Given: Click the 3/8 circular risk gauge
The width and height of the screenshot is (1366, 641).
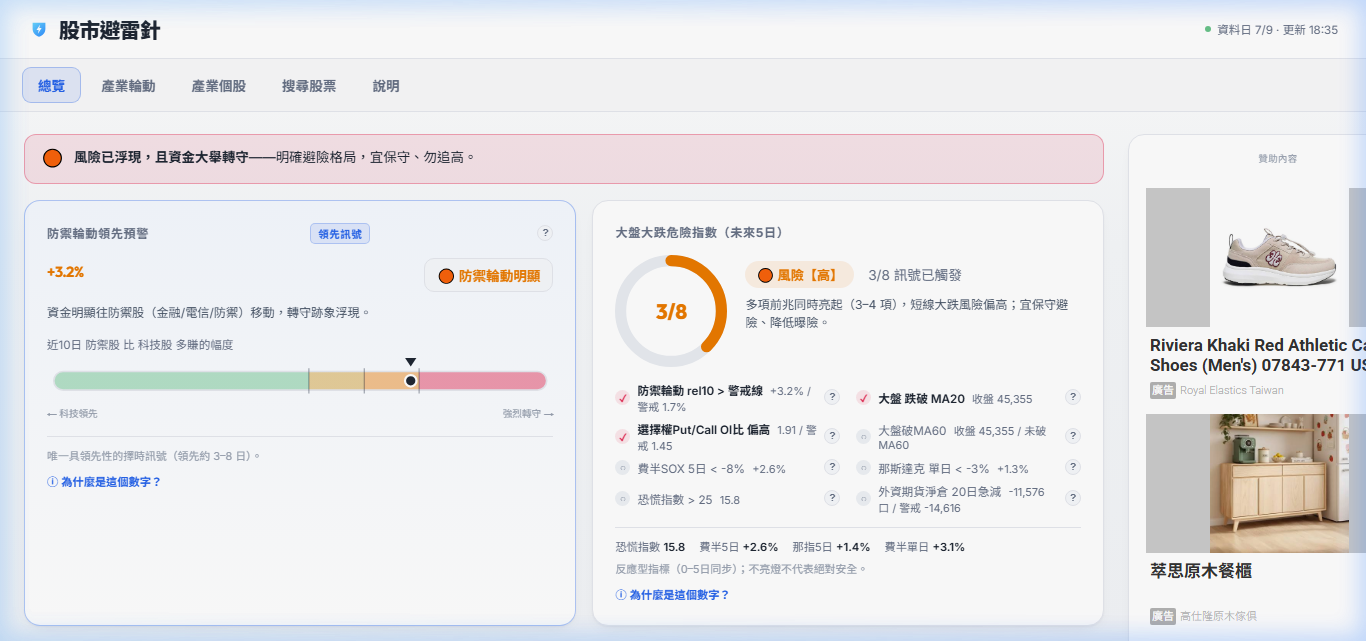Looking at the screenshot, I should [671, 311].
